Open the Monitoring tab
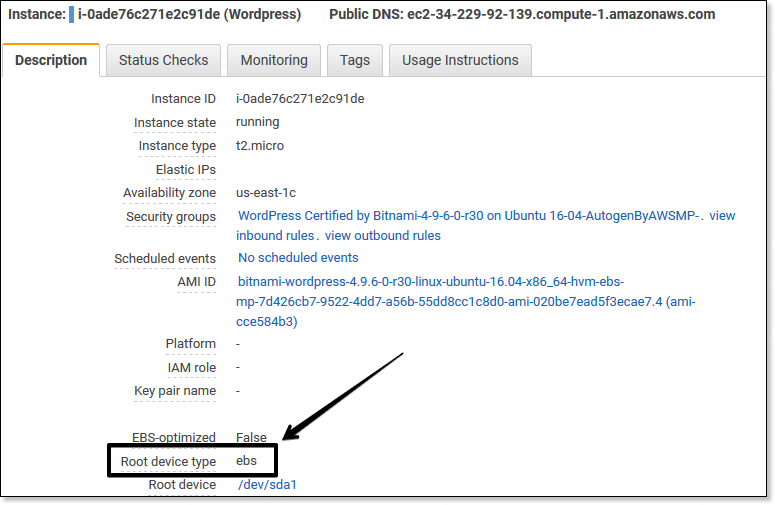Screen dimensions: 775x505 point(274,60)
